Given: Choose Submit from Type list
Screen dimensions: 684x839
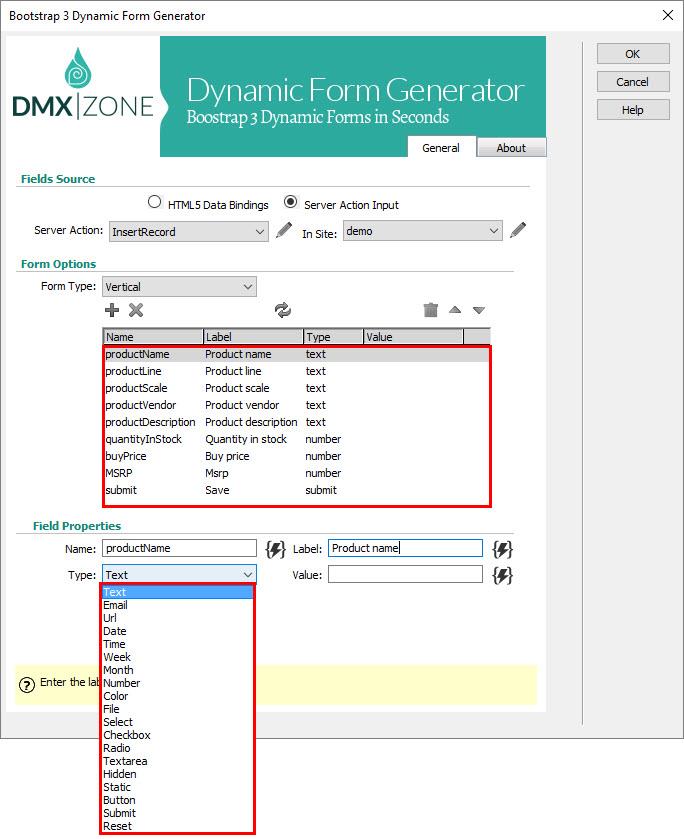Looking at the screenshot, I should pos(178,813).
